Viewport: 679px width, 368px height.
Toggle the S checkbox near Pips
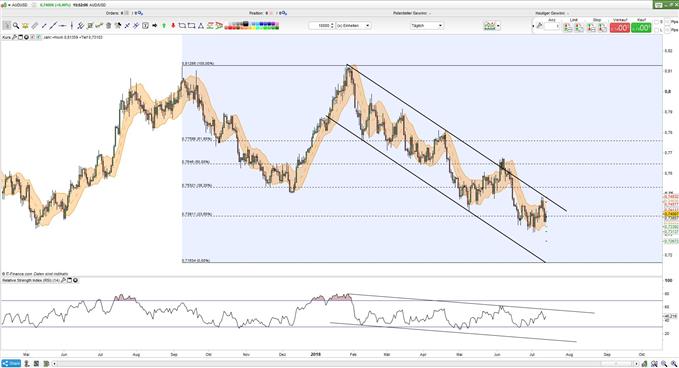coord(656,22)
